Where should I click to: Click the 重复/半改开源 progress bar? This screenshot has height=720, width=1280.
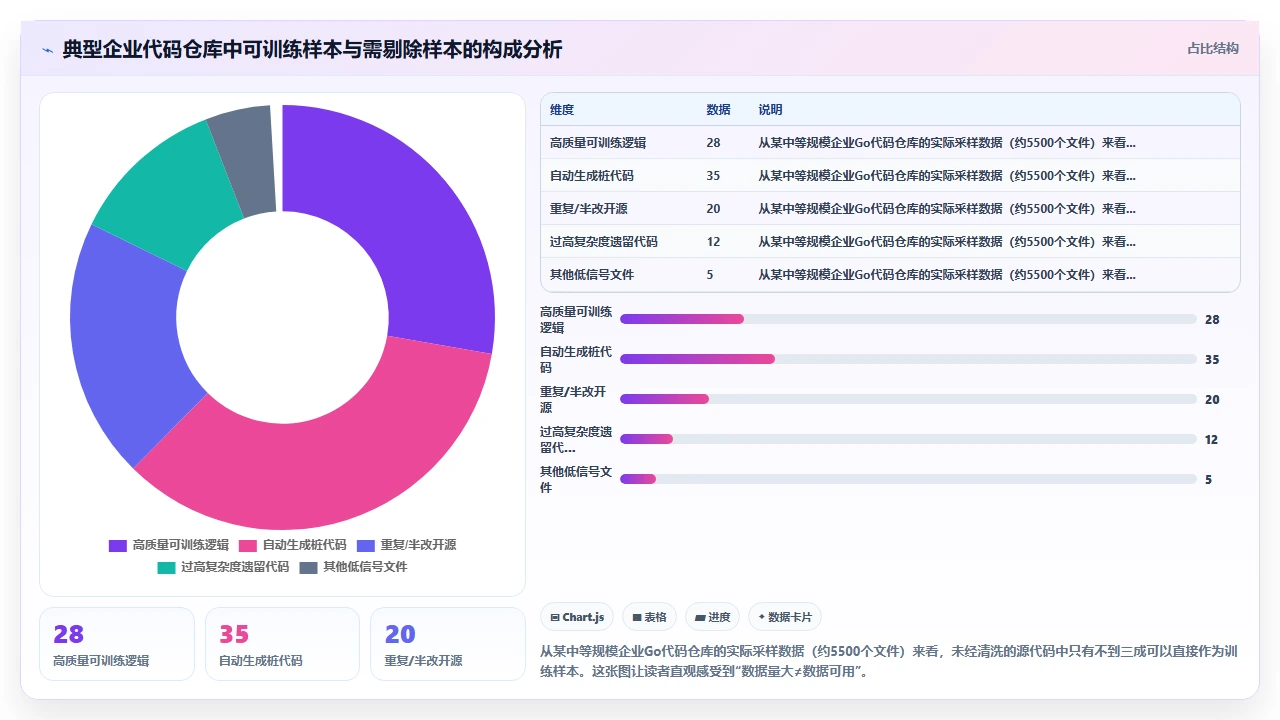[908, 399]
